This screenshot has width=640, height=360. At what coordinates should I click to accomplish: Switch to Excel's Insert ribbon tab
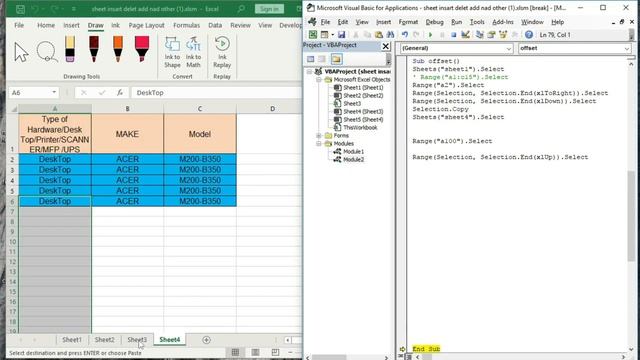click(x=71, y=25)
